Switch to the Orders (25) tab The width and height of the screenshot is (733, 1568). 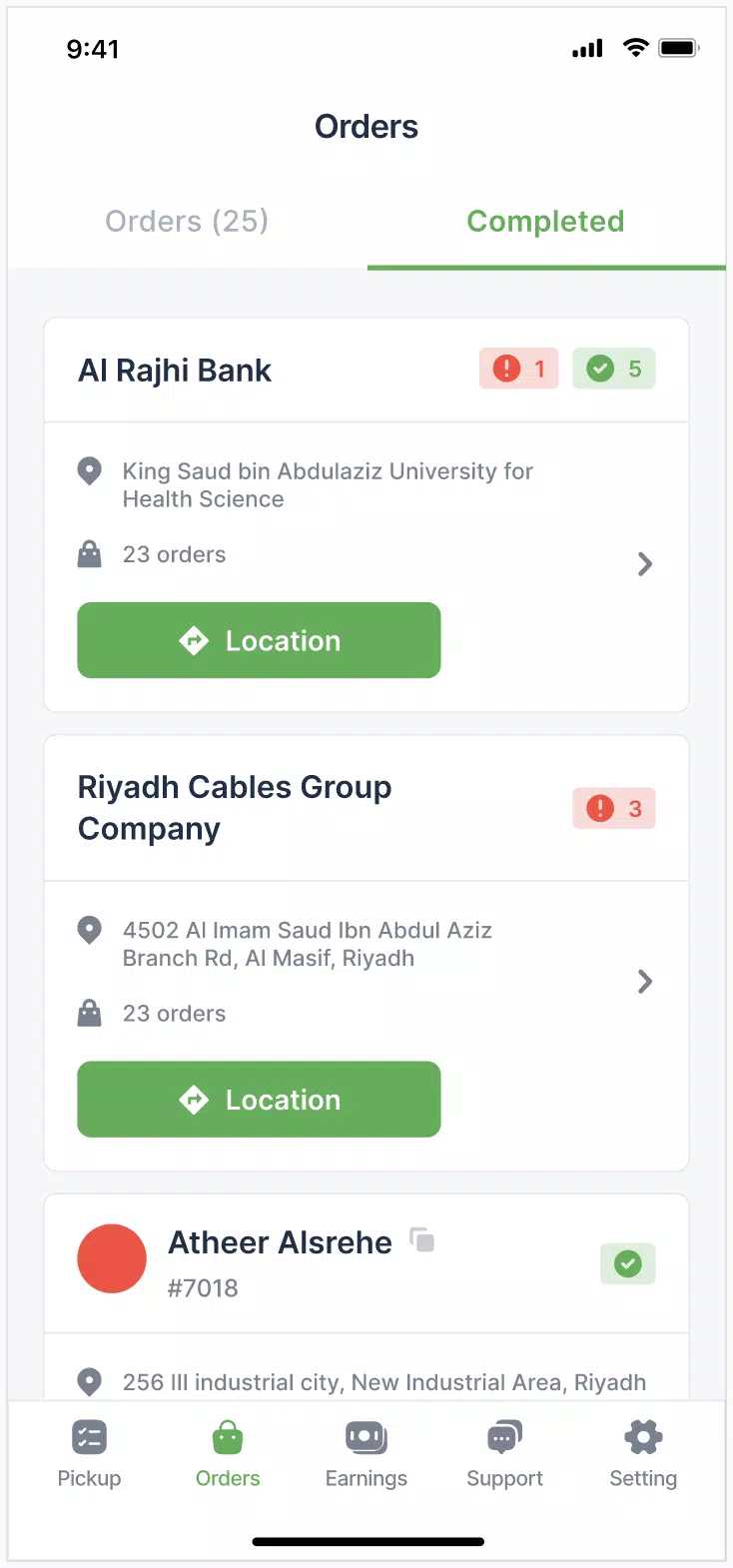point(187,221)
